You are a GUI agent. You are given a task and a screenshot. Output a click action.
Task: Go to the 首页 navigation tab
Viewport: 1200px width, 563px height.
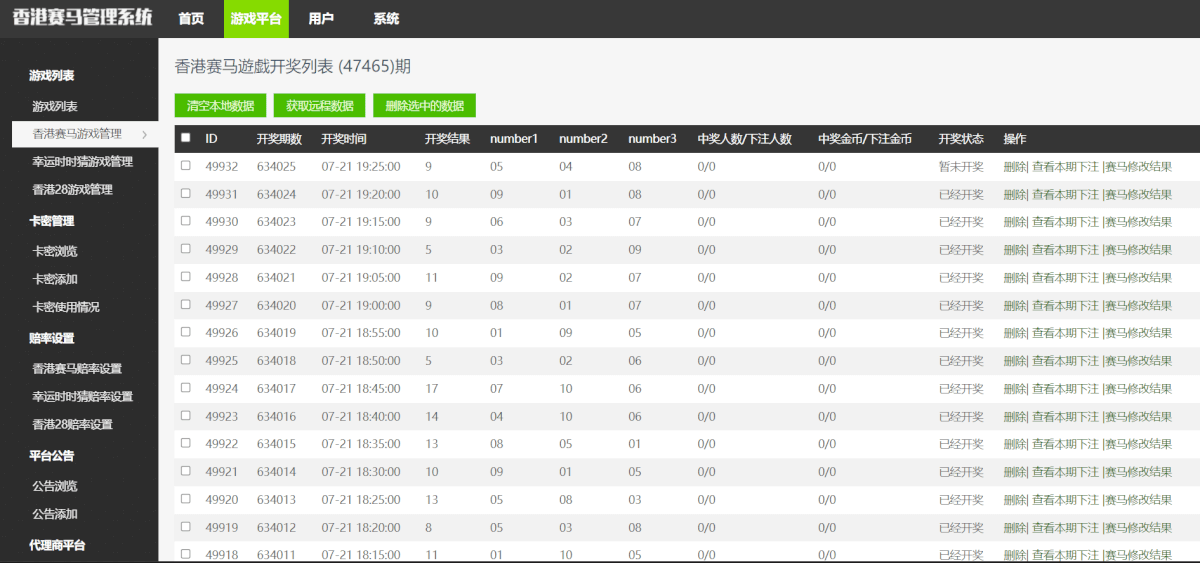coord(191,19)
